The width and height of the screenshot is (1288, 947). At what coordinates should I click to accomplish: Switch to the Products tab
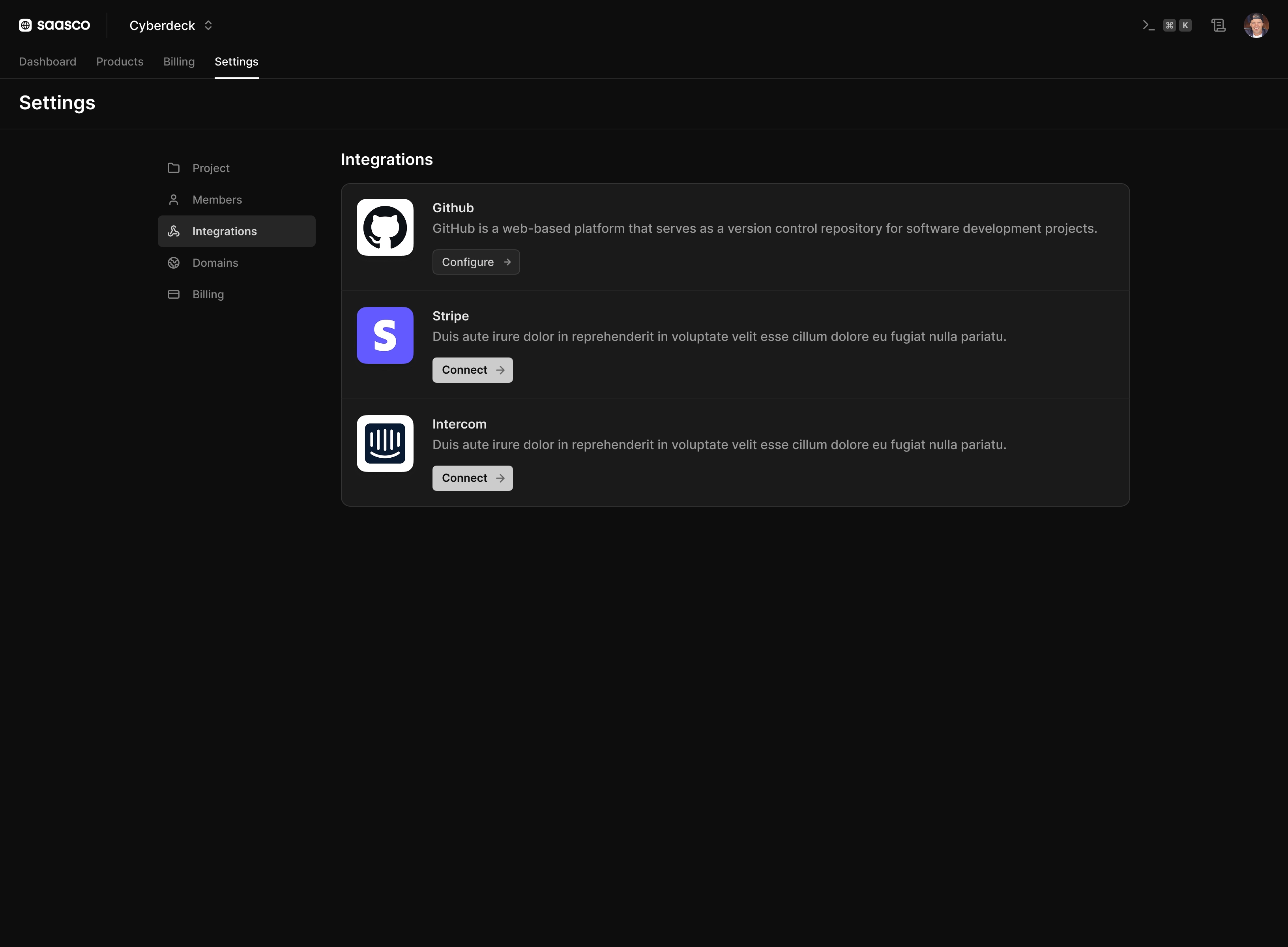coord(120,61)
